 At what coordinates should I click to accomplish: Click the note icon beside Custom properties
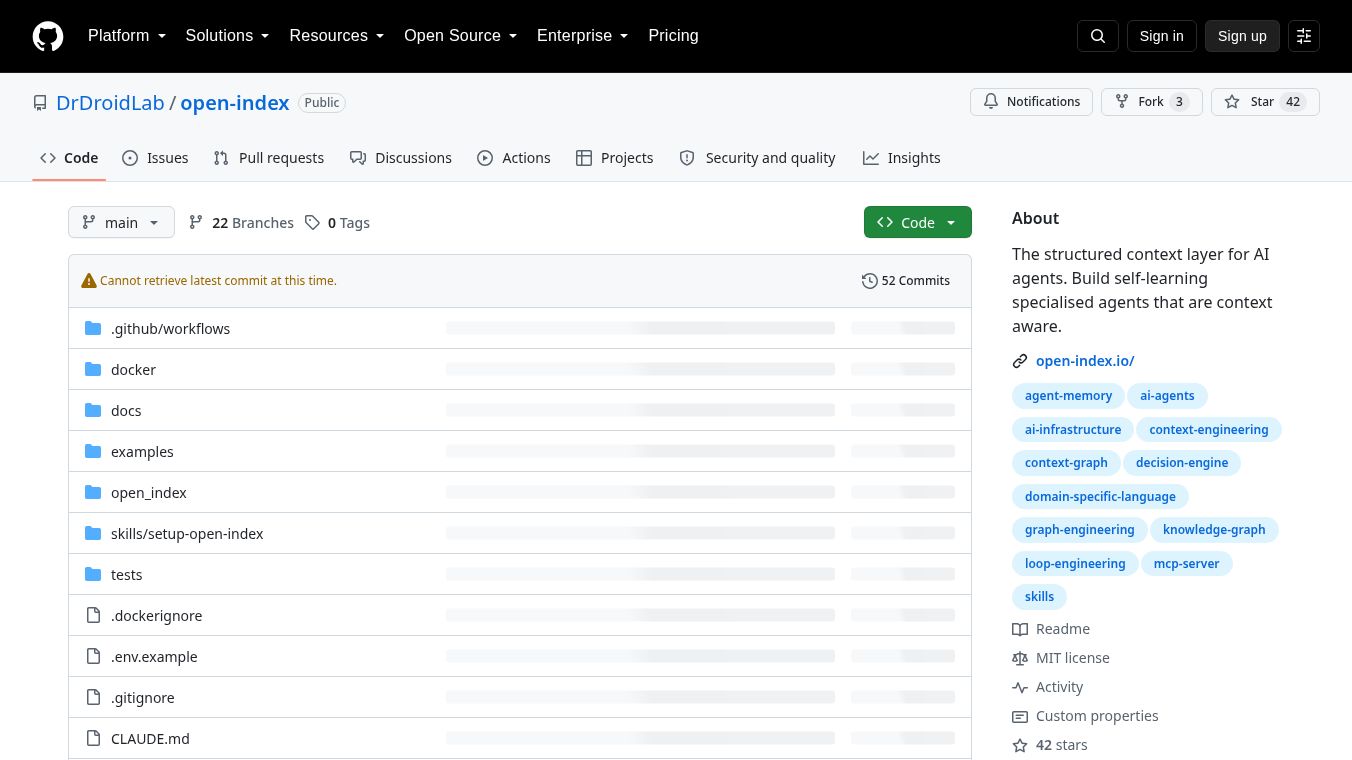(1020, 716)
